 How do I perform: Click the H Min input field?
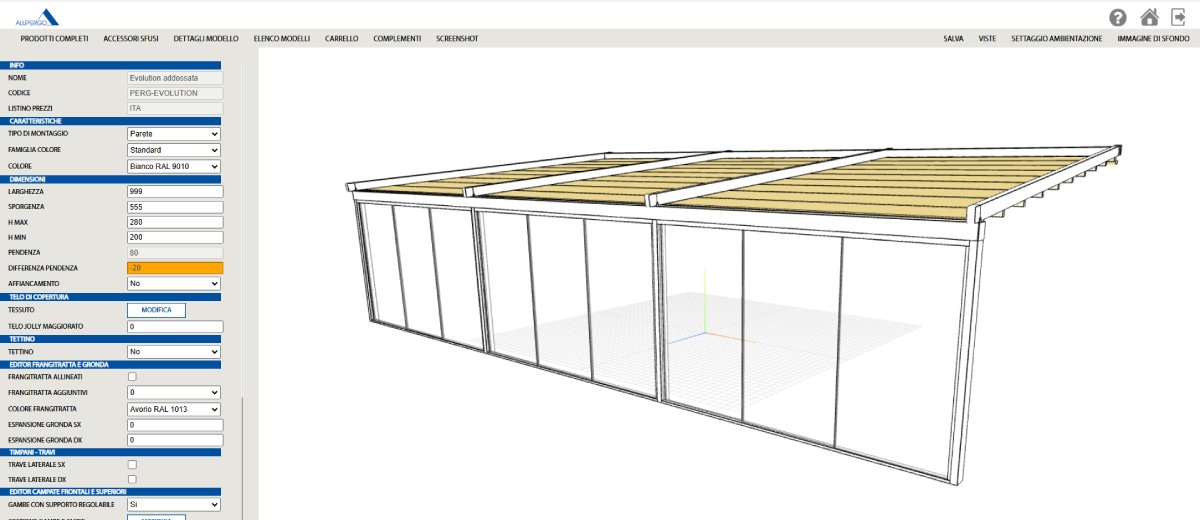click(175, 237)
